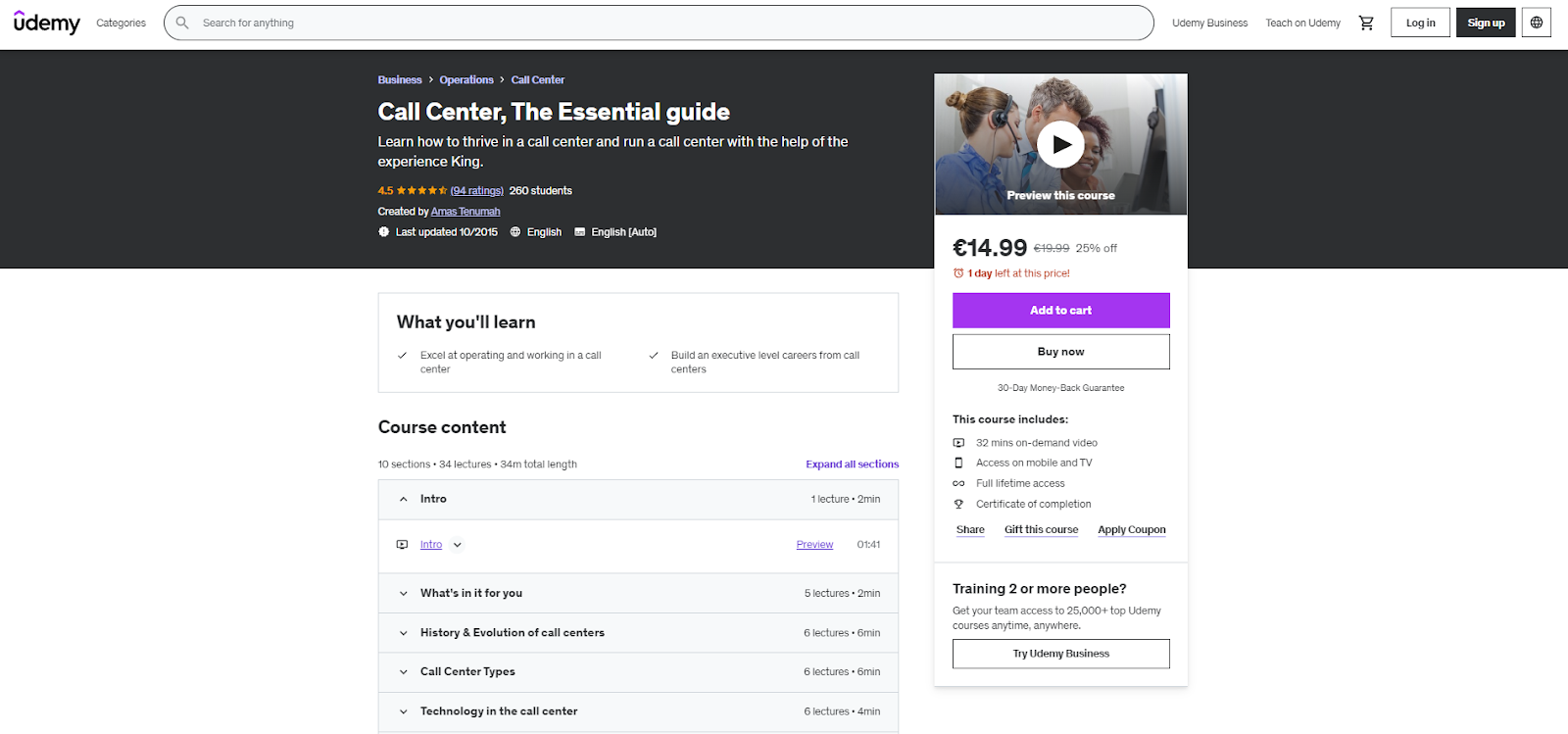This screenshot has width=1568, height=734.
Task: Click the search magnifier icon
Action: click(x=182, y=23)
